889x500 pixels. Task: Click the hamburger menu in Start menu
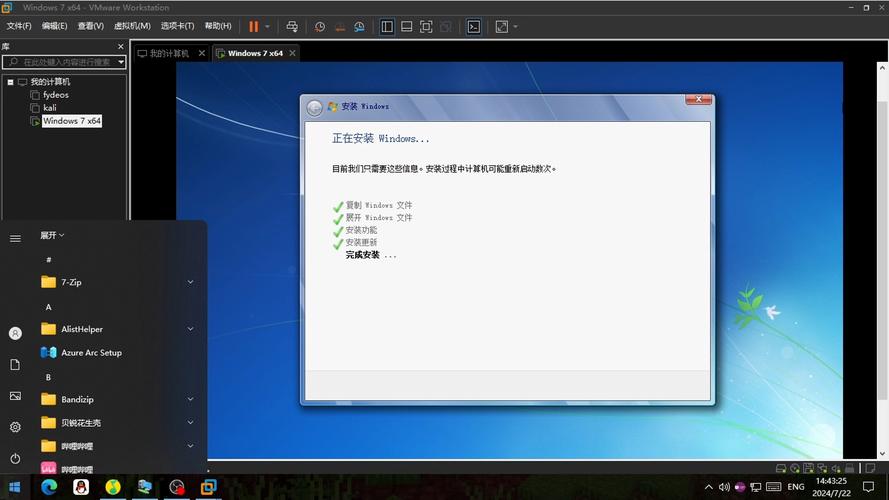click(x=15, y=239)
